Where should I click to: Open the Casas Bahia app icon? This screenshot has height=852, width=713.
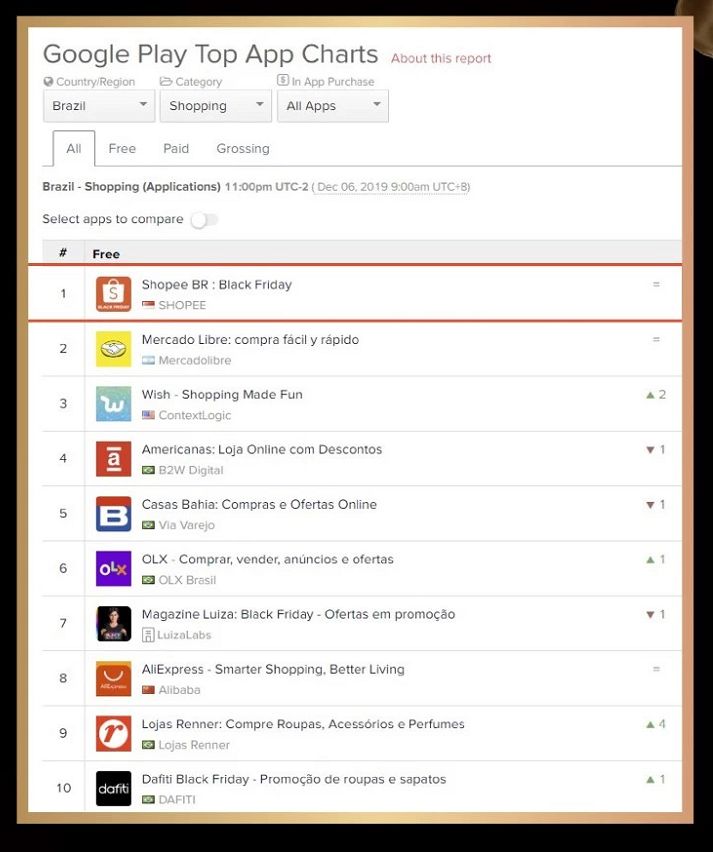point(114,513)
